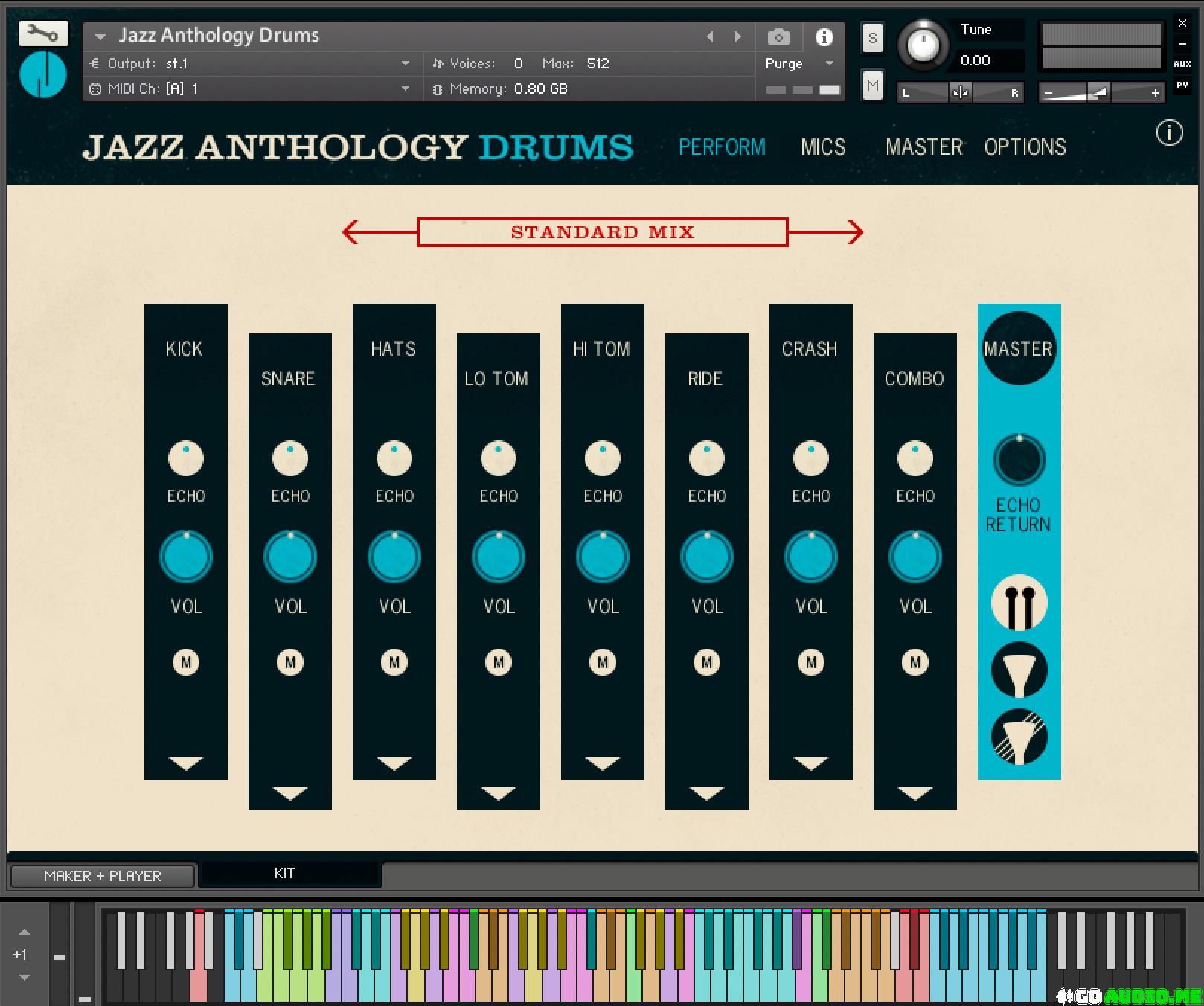1204x1006 pixels.
Task: Select the striped brush articulation icon
Action: click(1019, 737)
